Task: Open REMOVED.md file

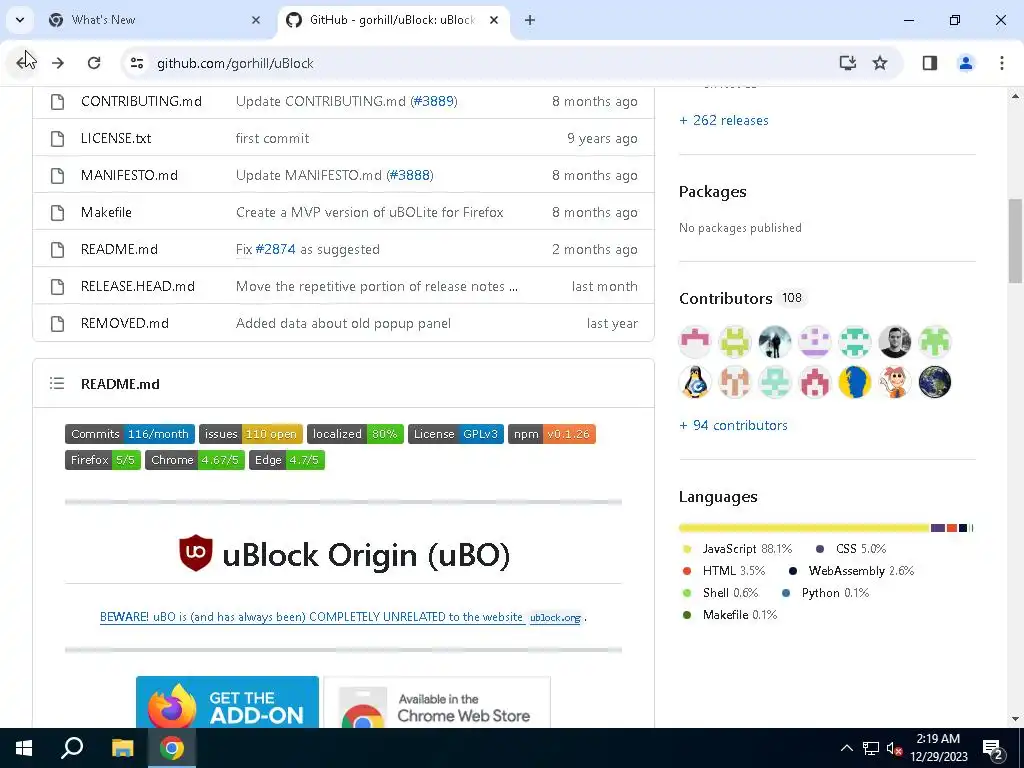Action: pos(125,323)
